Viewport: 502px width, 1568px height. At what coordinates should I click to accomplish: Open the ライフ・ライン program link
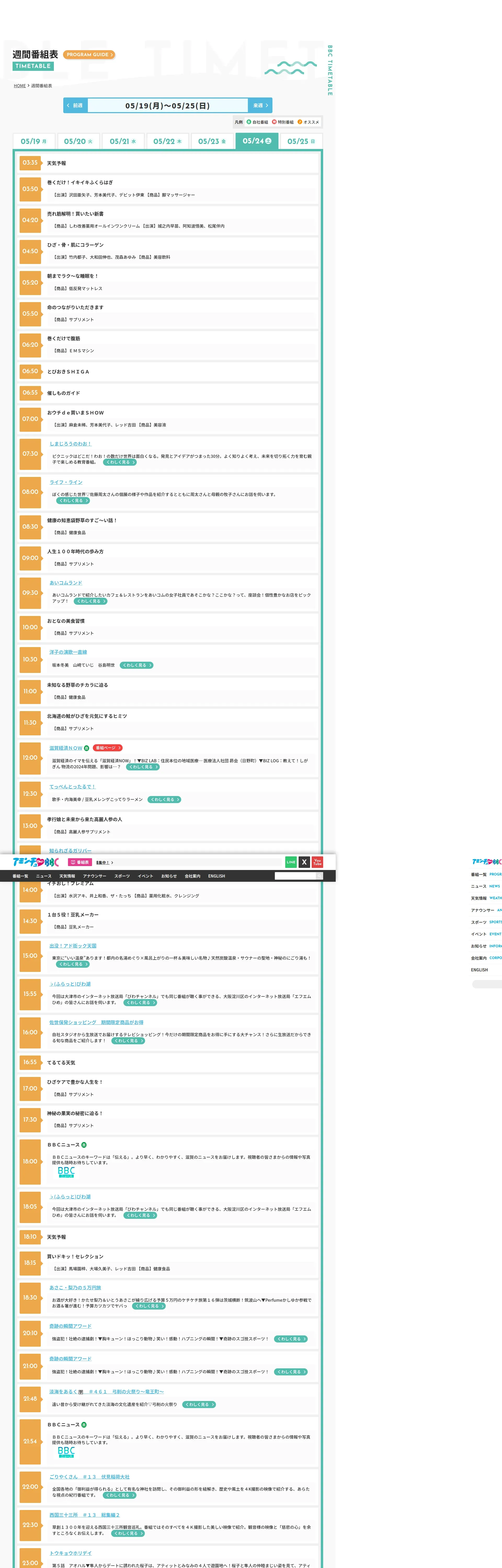pos(66,482)
